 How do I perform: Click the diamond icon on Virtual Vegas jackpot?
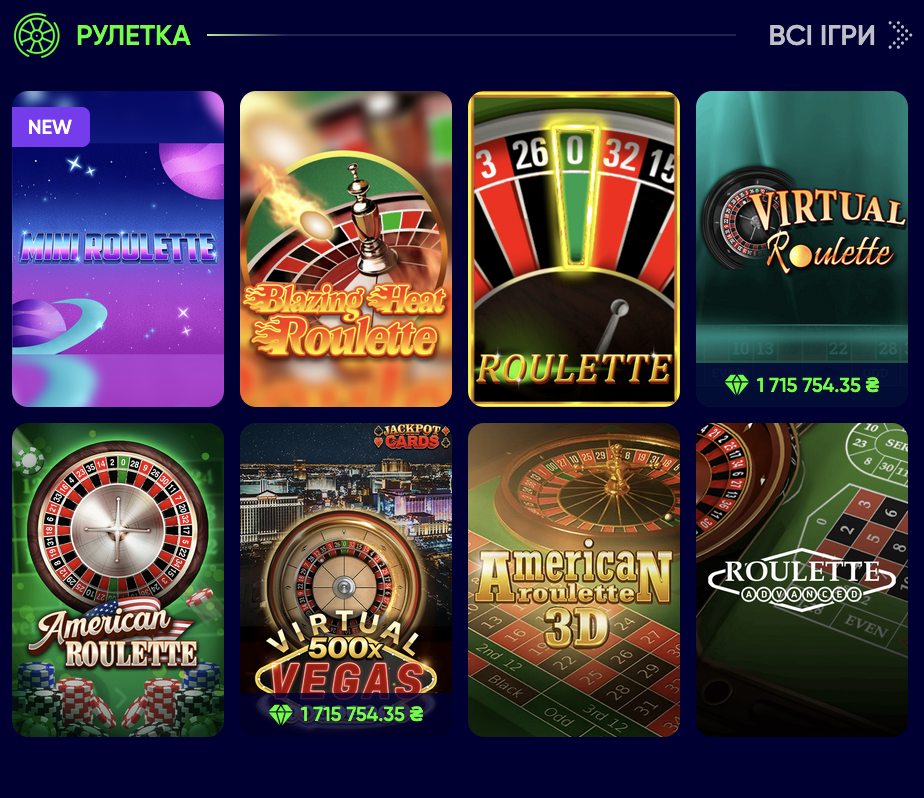point(280,714)
